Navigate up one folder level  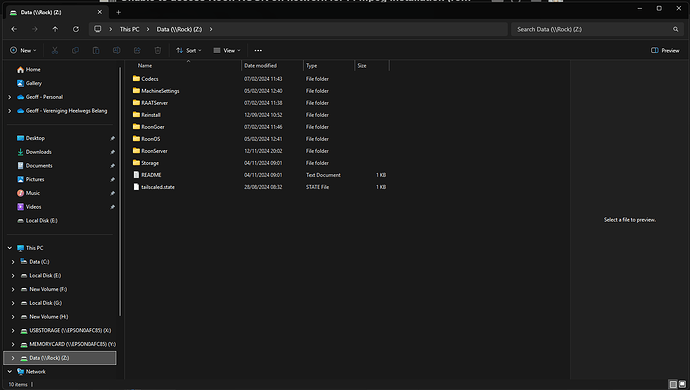click(55, 29)
